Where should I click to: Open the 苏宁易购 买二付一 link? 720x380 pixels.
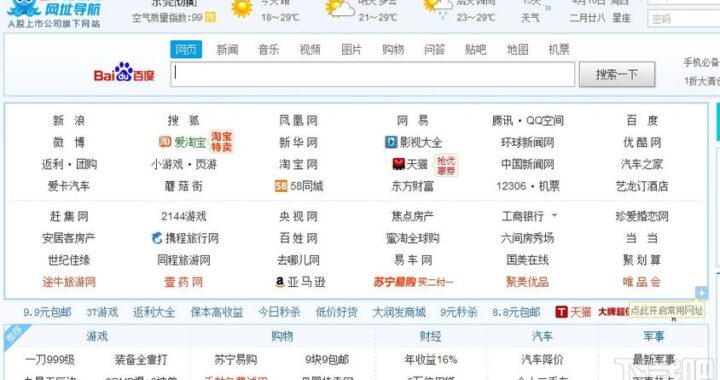(413, 282)
